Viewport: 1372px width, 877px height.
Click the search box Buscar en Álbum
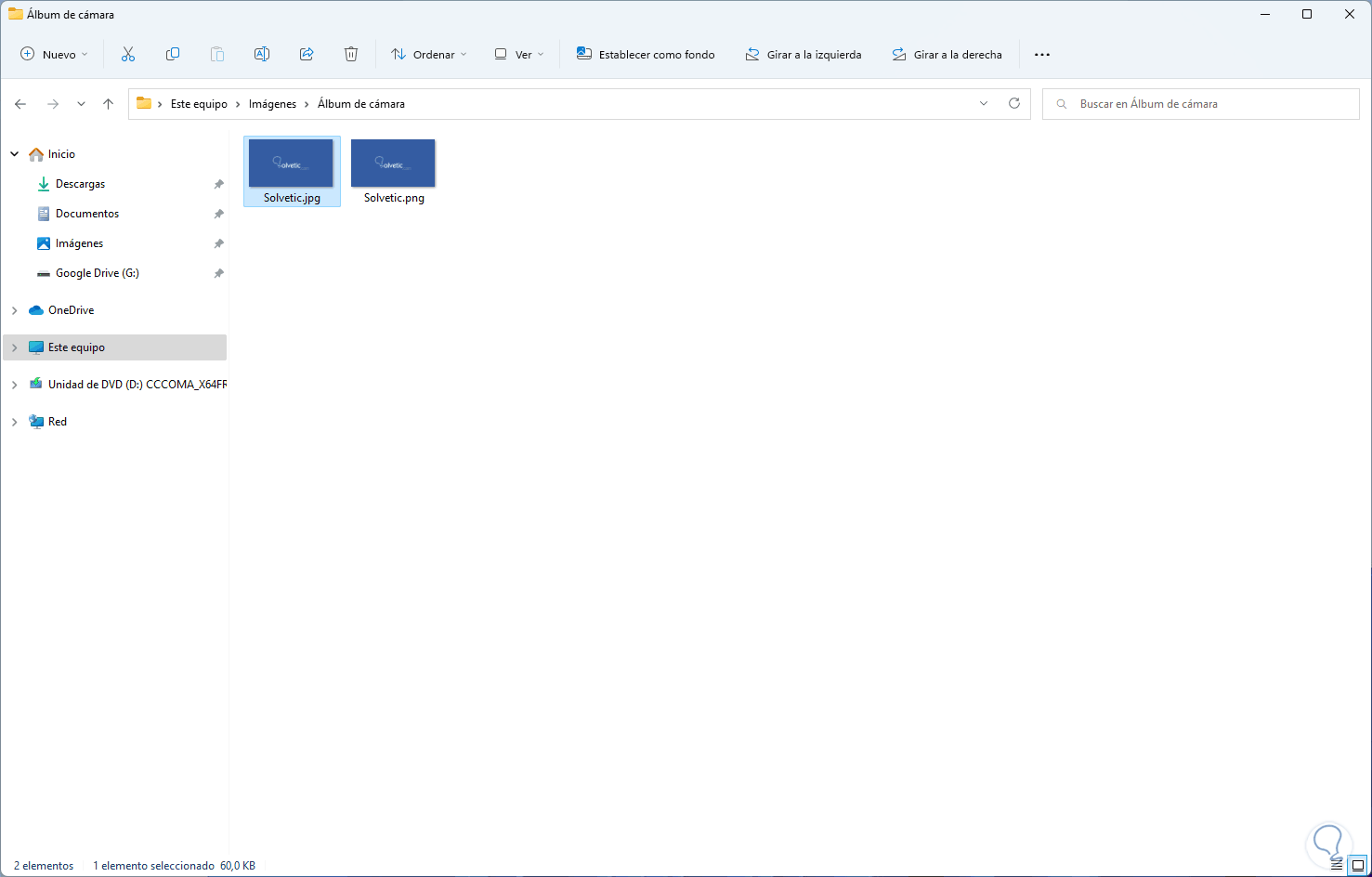1201,104
